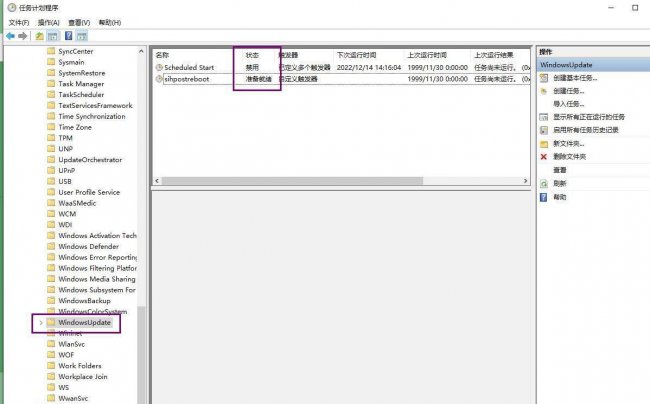Select the WindowsBackup folder
This screenshot has height=404, width=650.
coord(85,300)
